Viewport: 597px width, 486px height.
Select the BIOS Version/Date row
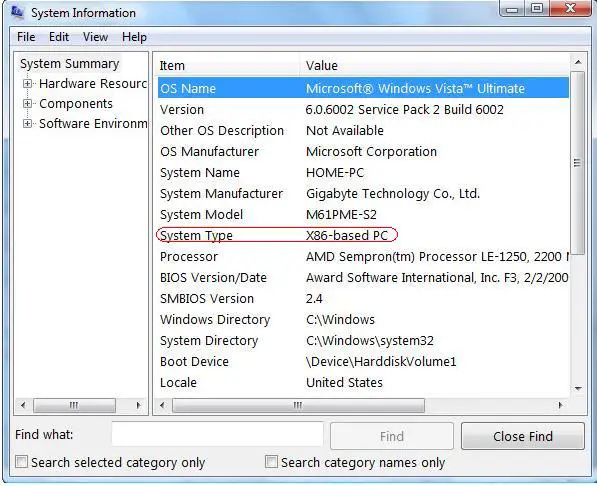coord(363,278)
